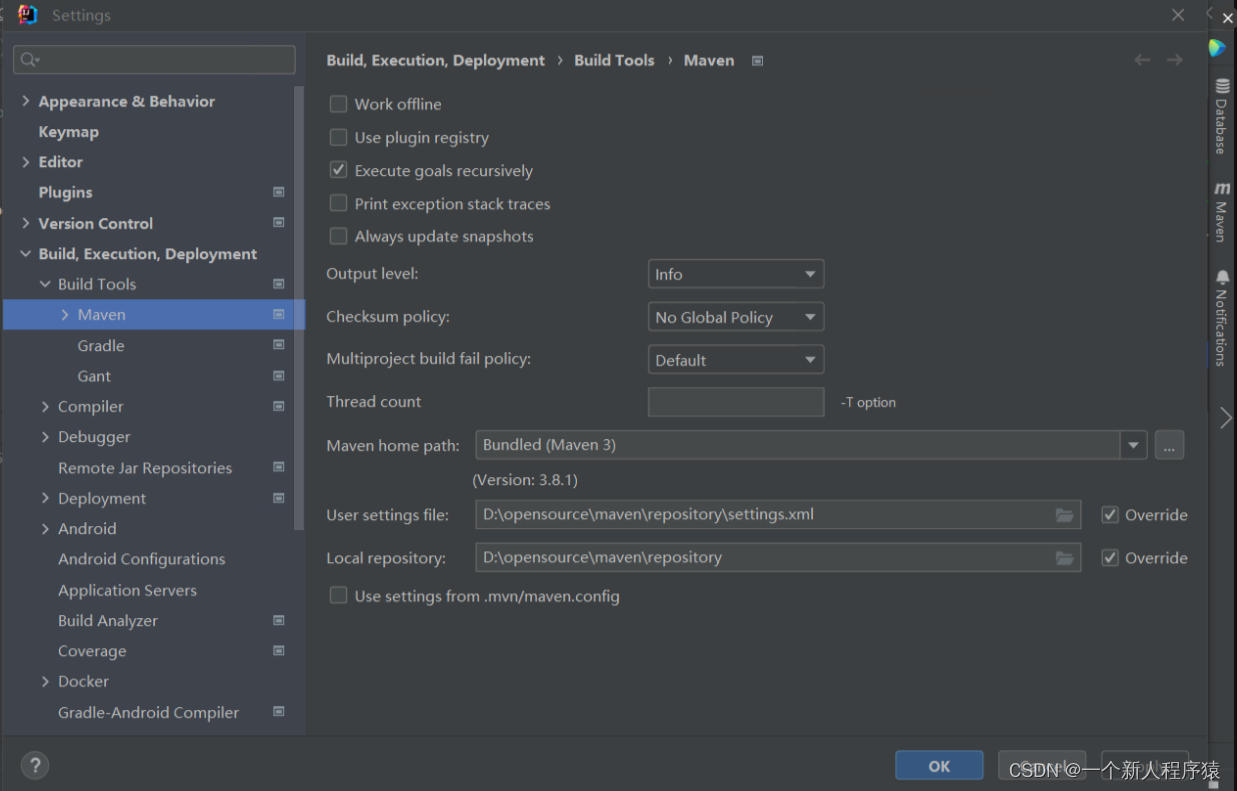This screenshot has height=791, width=1237.
Task: Click the project-level icon beside Gradle
Action: 279,345
